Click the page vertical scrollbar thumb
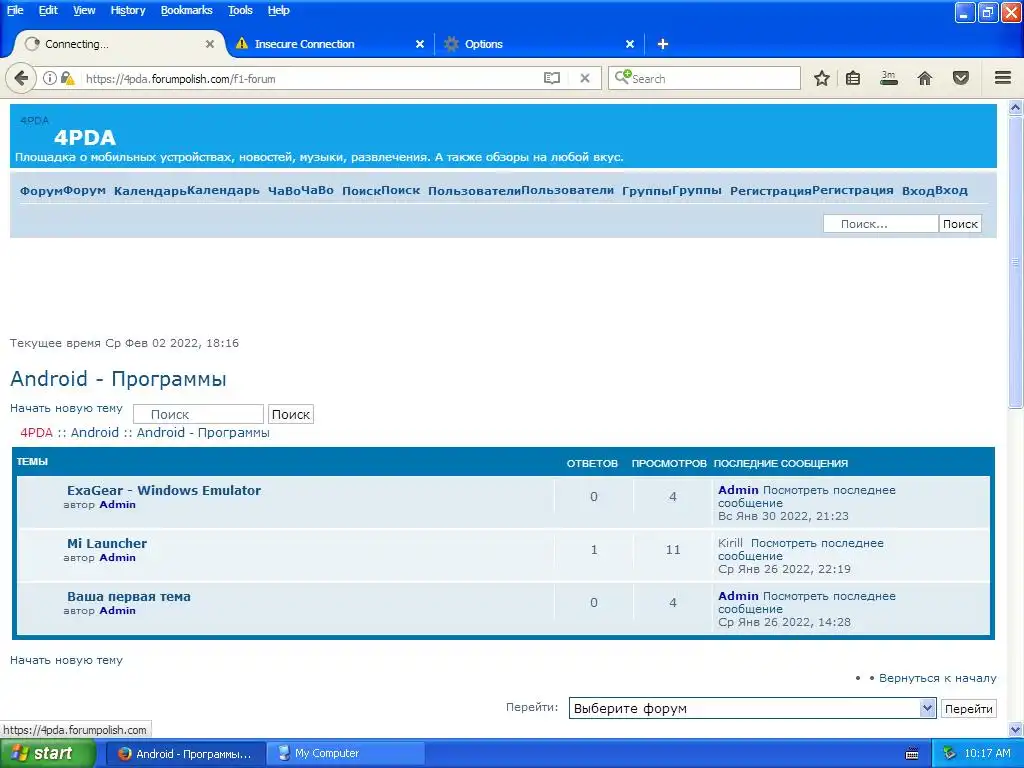1024x768 pixels. pos(1015,263)
